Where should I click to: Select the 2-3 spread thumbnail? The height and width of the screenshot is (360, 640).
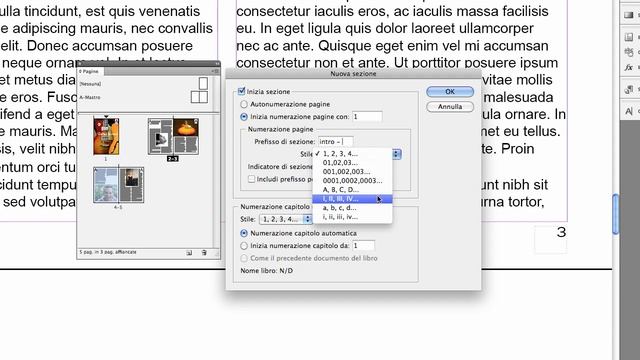click(173, 136)
